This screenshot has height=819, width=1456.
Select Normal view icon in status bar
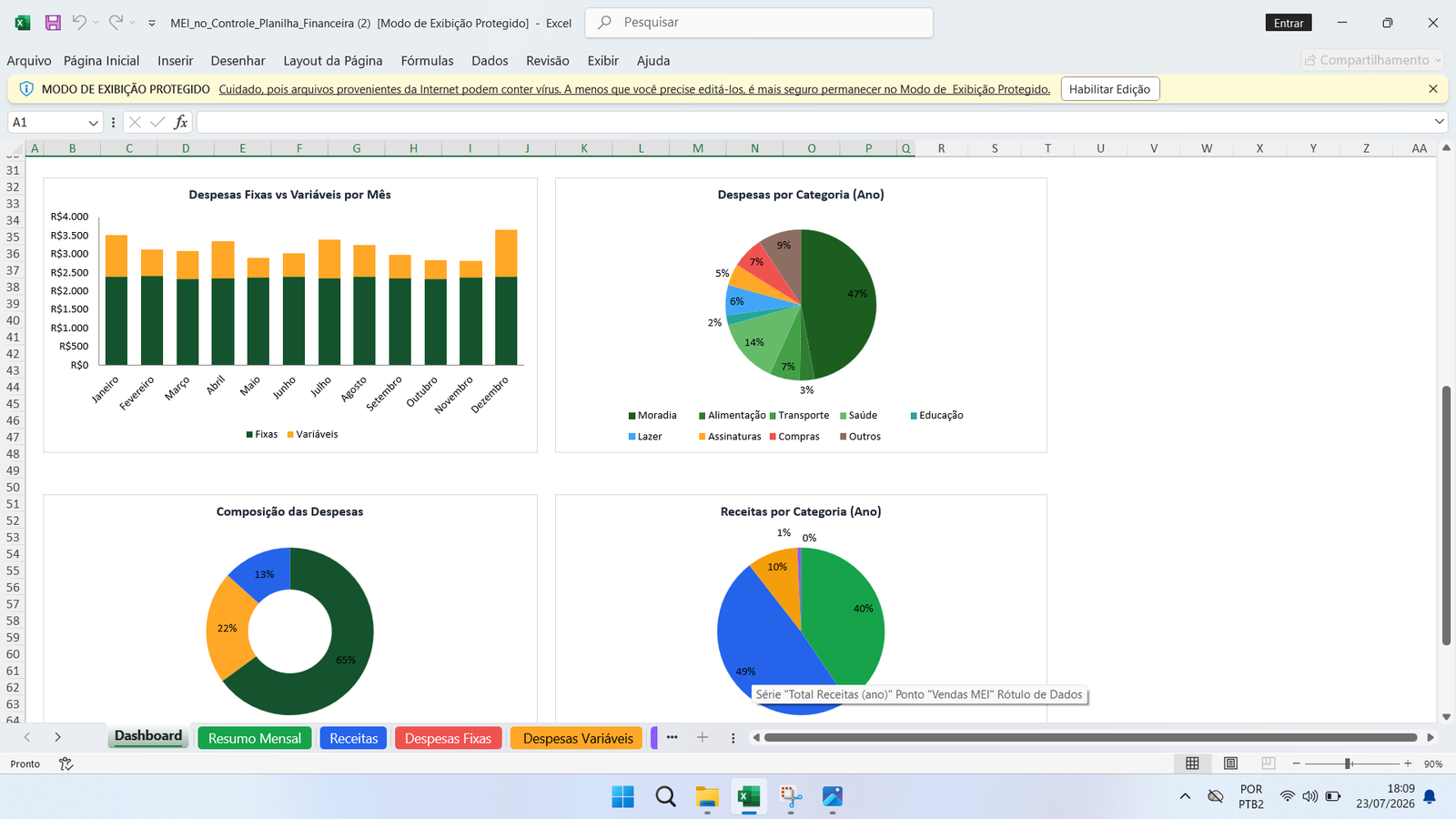1192,763
